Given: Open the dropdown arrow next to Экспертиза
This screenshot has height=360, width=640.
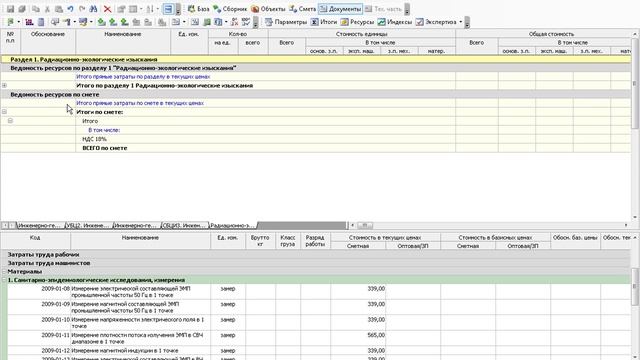Looking at the screenshot, I should pyautogui.click(x=461, y=22).
